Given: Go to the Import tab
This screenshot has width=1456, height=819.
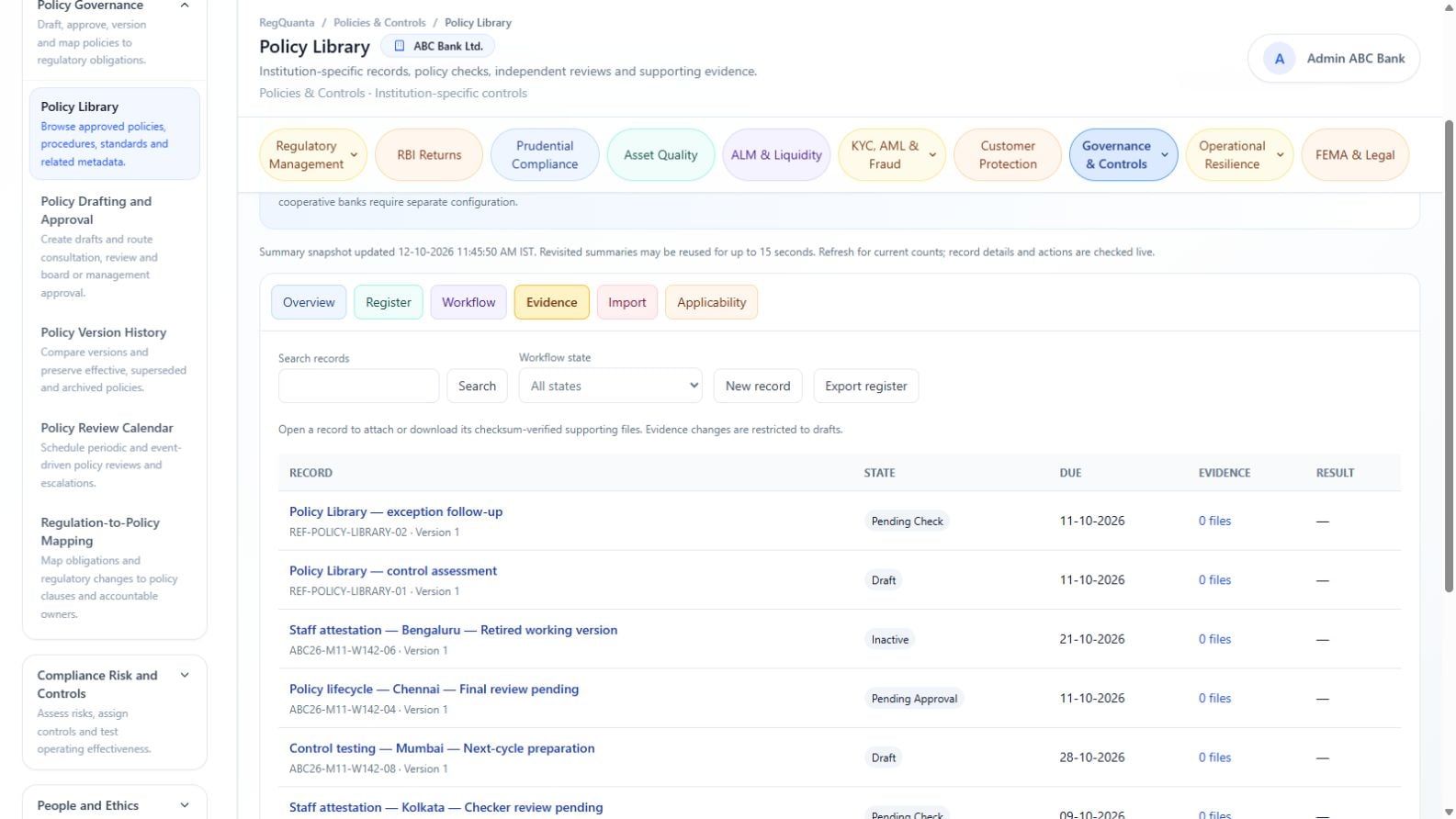Looking at the screenshot, I should [627, 302].
